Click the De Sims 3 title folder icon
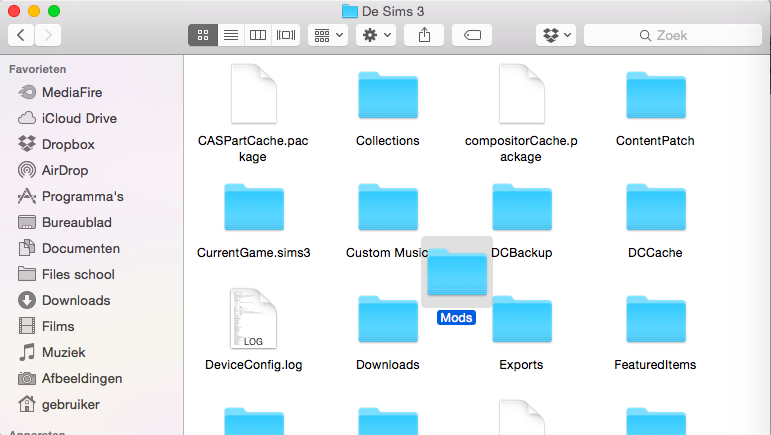The image size is (771, 435). 350,11
